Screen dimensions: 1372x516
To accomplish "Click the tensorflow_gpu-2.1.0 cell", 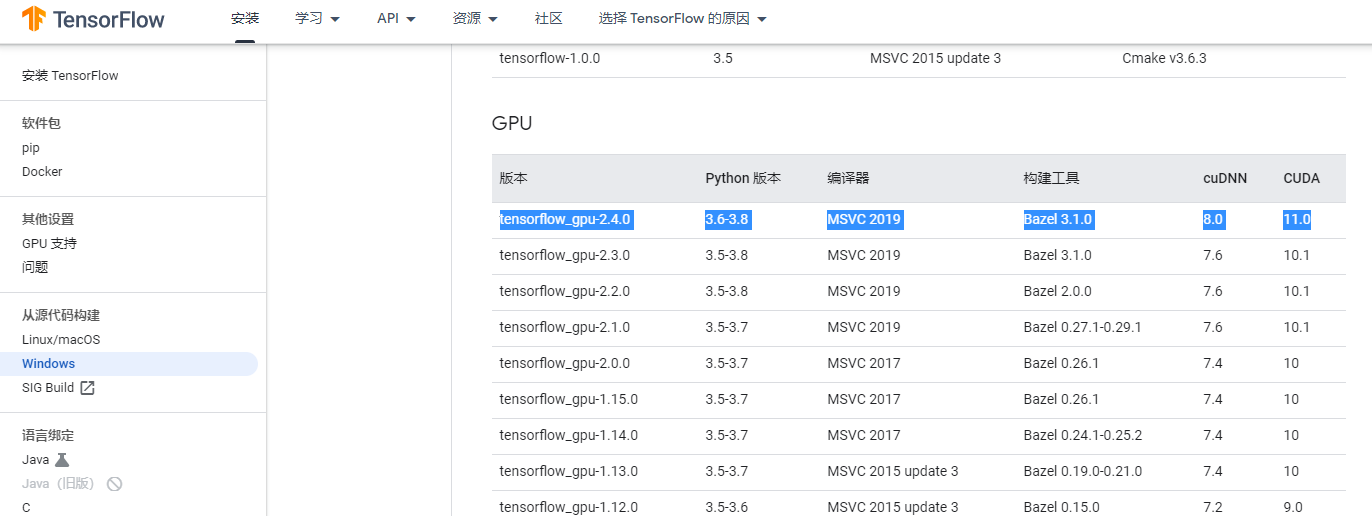I will 565,327.
